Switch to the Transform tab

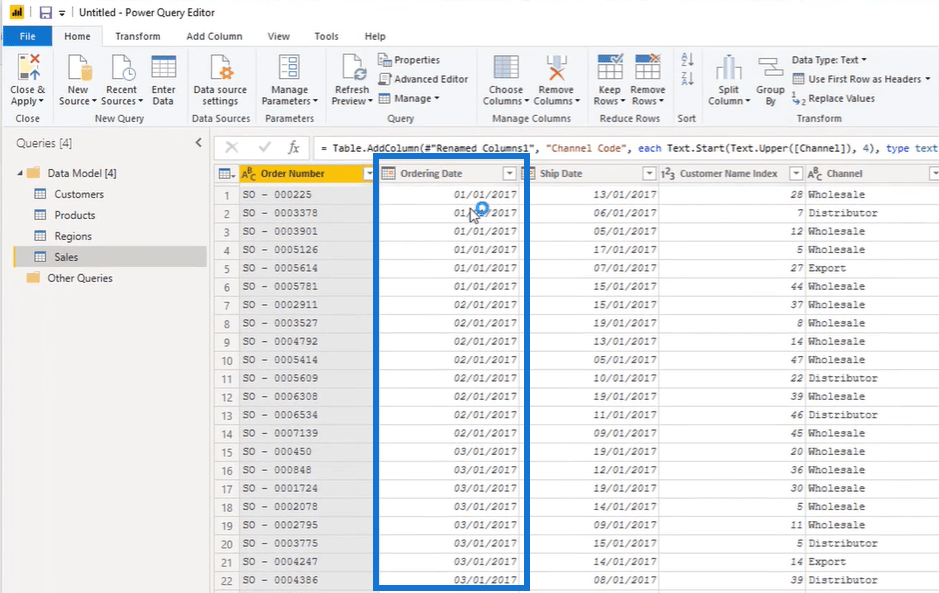tap(138, 36)
